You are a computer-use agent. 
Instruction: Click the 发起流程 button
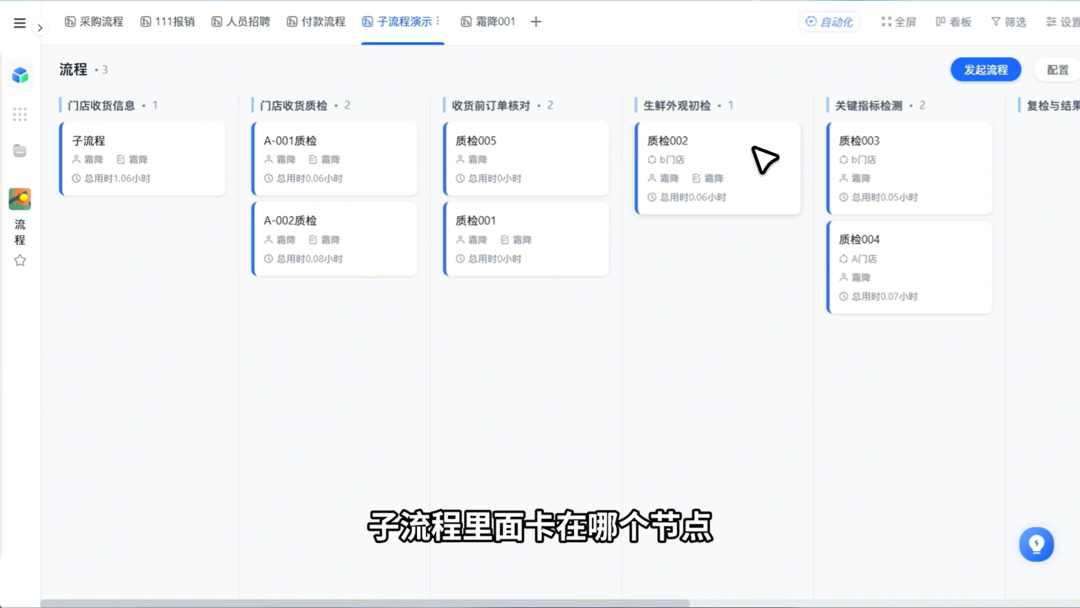click(x=986, y=70)
